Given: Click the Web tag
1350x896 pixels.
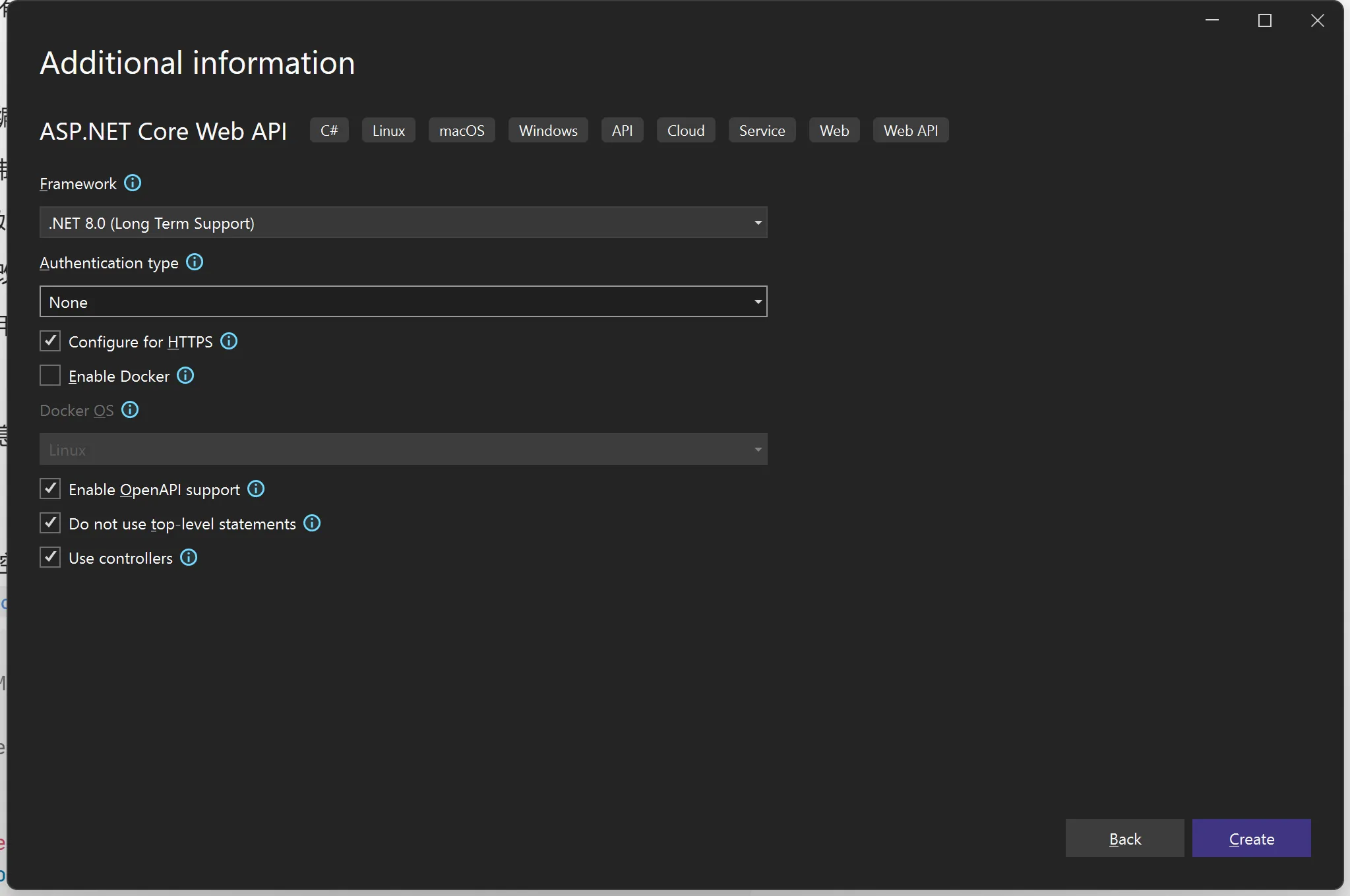Looking at the screenshot, I should 834,130.
